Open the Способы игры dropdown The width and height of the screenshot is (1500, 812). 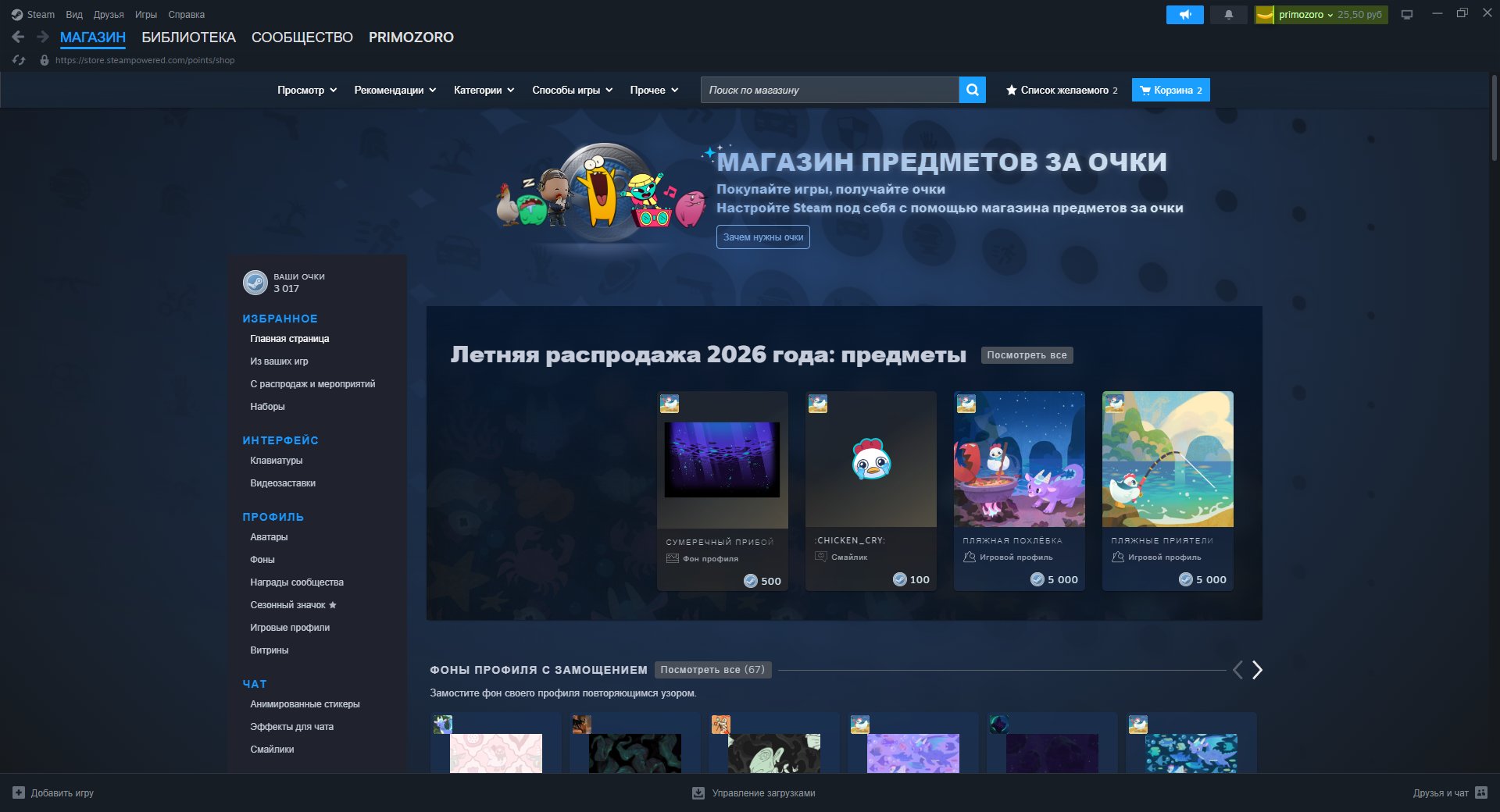pos(573,90)
